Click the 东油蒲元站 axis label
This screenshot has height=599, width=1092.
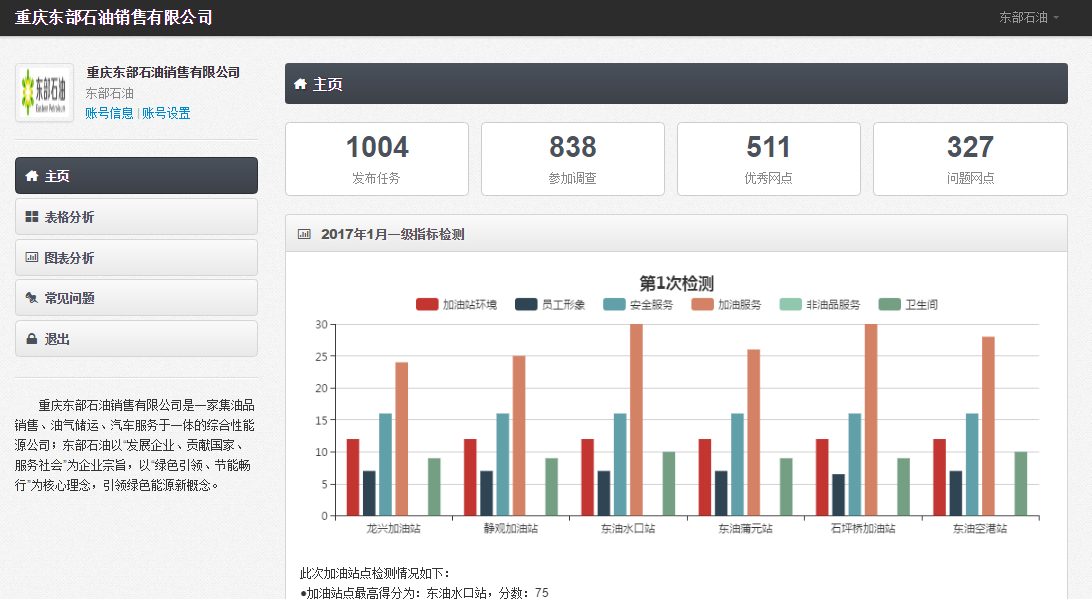click(746, 529)
